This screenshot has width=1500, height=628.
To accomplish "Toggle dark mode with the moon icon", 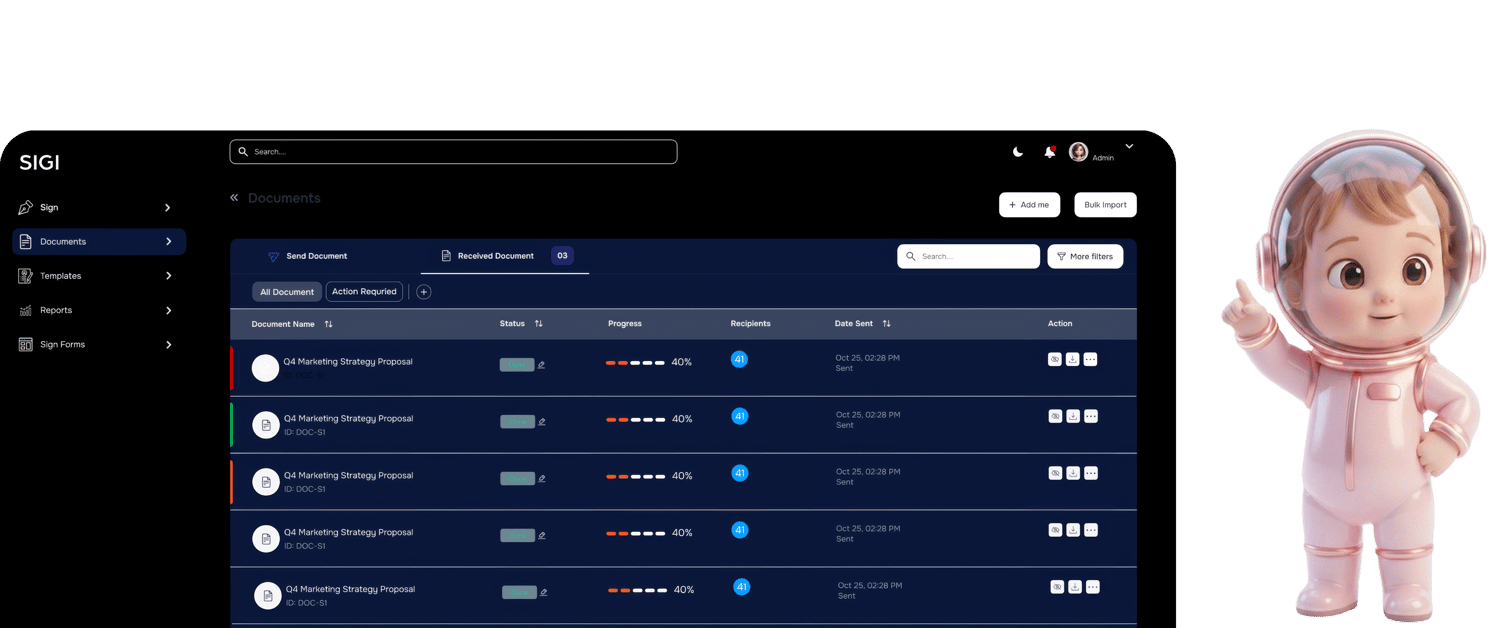I will pos(1018,152).
